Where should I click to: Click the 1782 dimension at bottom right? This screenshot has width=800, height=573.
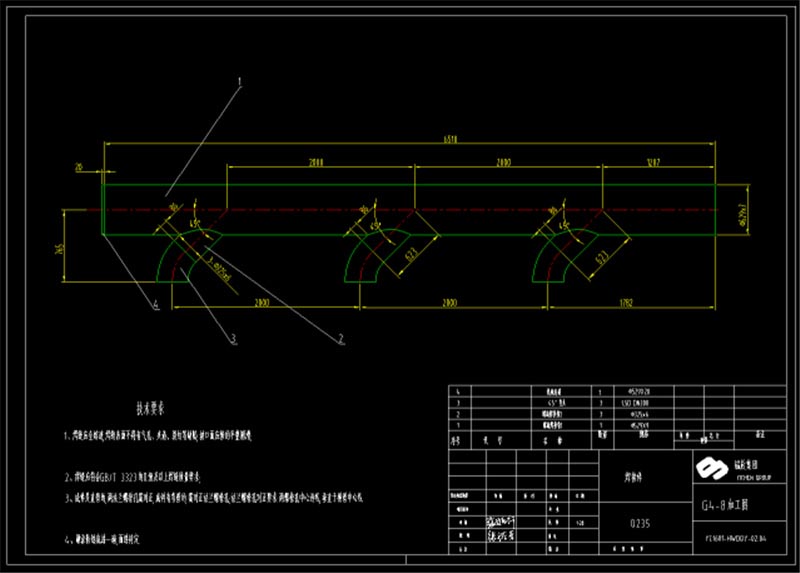626,301
